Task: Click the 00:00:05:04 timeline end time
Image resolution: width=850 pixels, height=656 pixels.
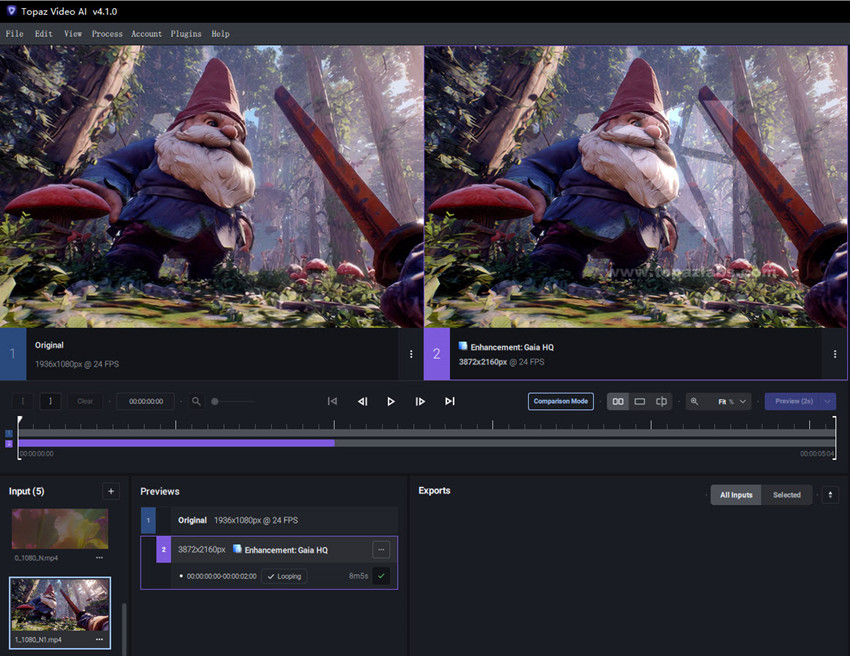Action: 817,454
